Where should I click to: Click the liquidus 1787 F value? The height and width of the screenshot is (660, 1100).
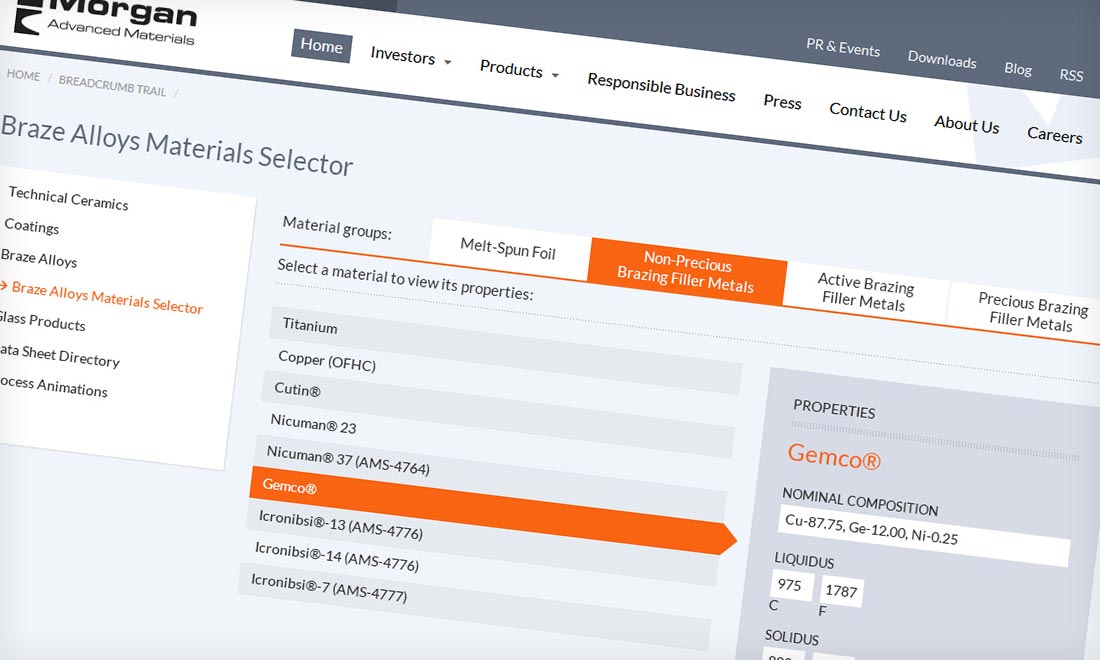(x=841, y=591)
